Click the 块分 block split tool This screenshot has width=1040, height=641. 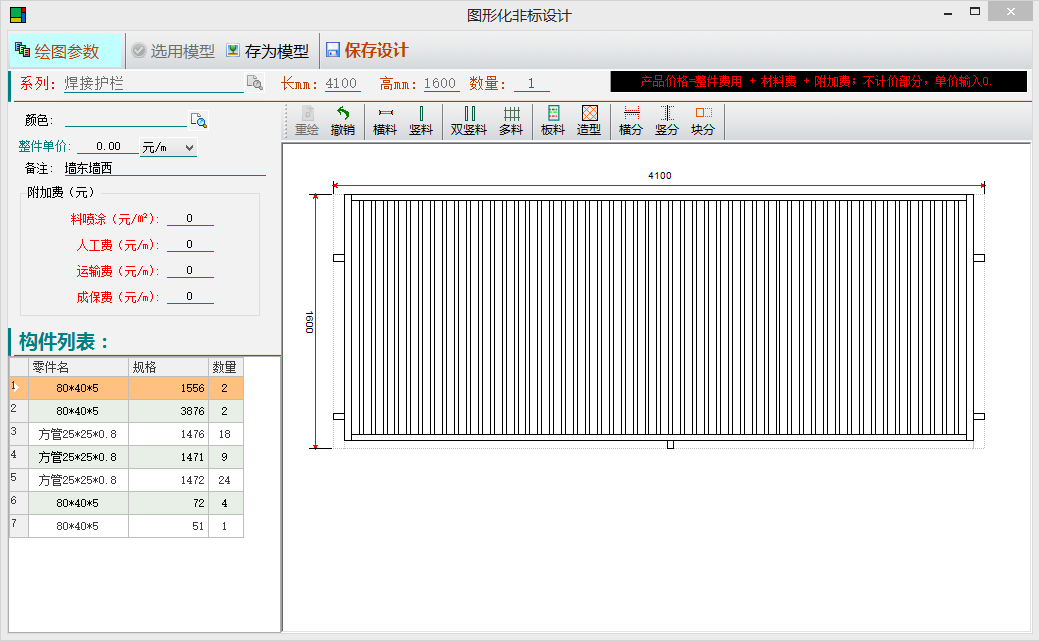[703, 121]
